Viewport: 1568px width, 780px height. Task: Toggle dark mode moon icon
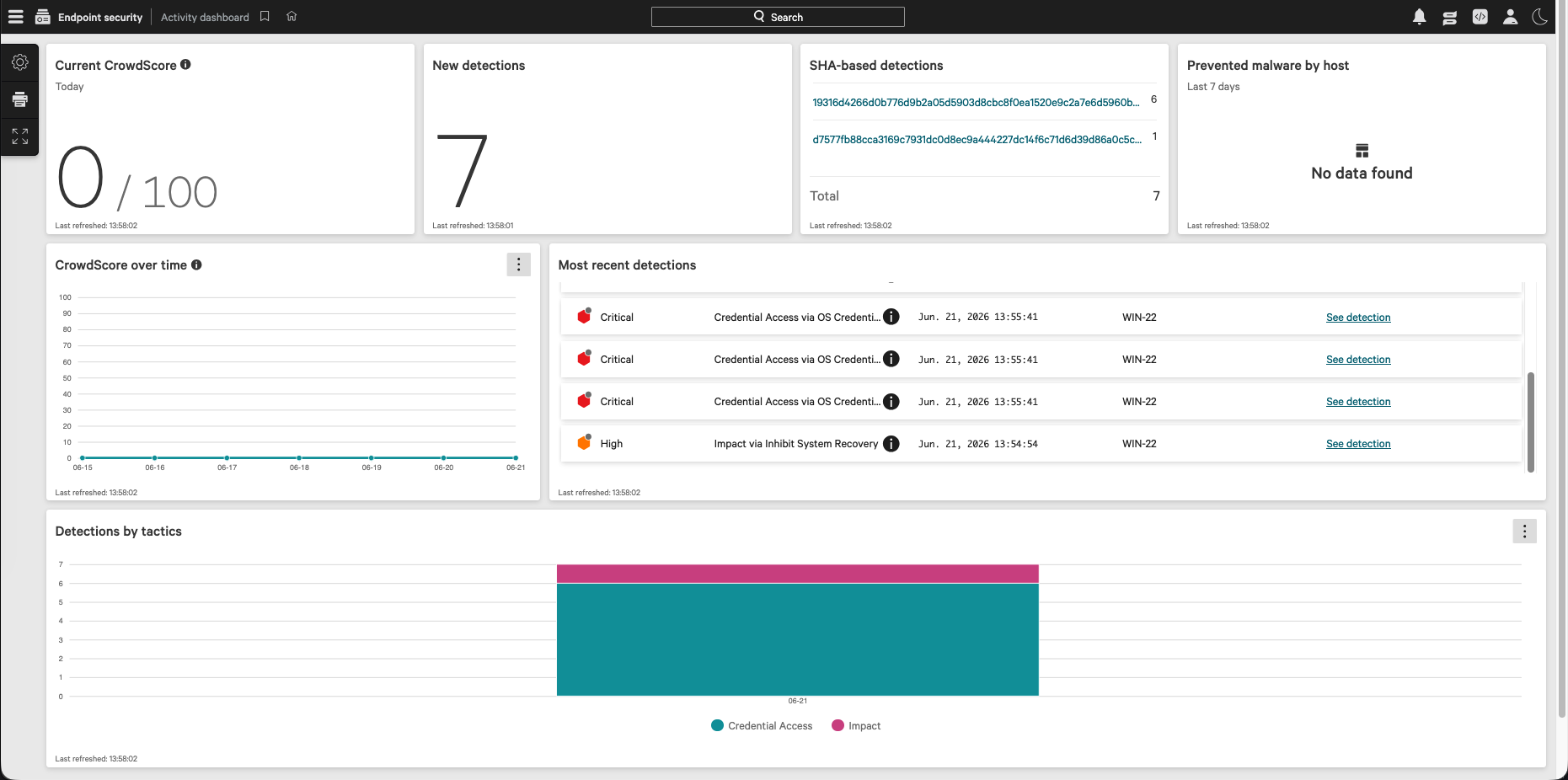coord(1540,17)
